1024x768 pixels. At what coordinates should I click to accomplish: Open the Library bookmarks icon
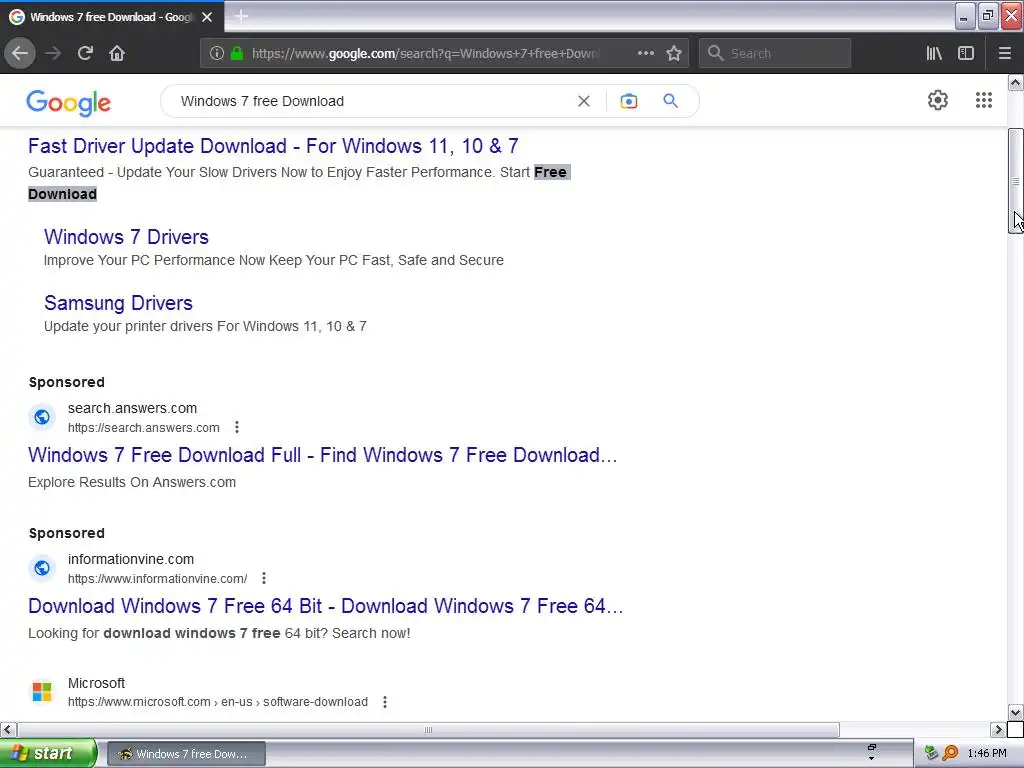[934, 53]
